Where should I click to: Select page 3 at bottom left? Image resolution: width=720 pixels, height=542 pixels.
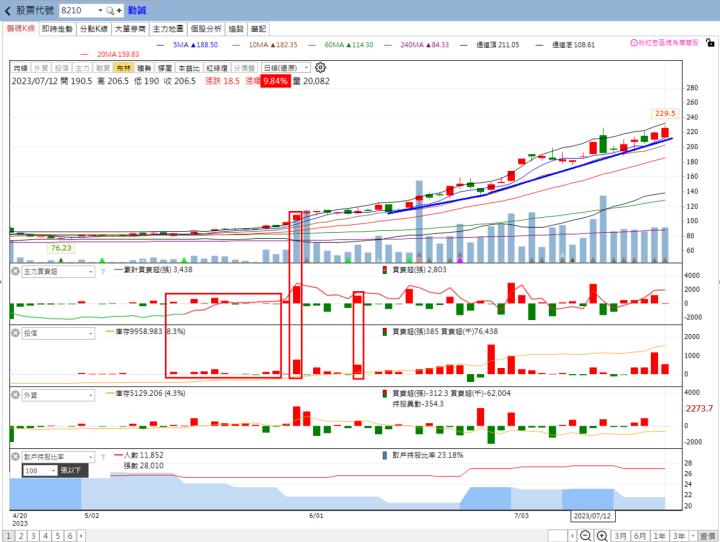coord(33,536)
